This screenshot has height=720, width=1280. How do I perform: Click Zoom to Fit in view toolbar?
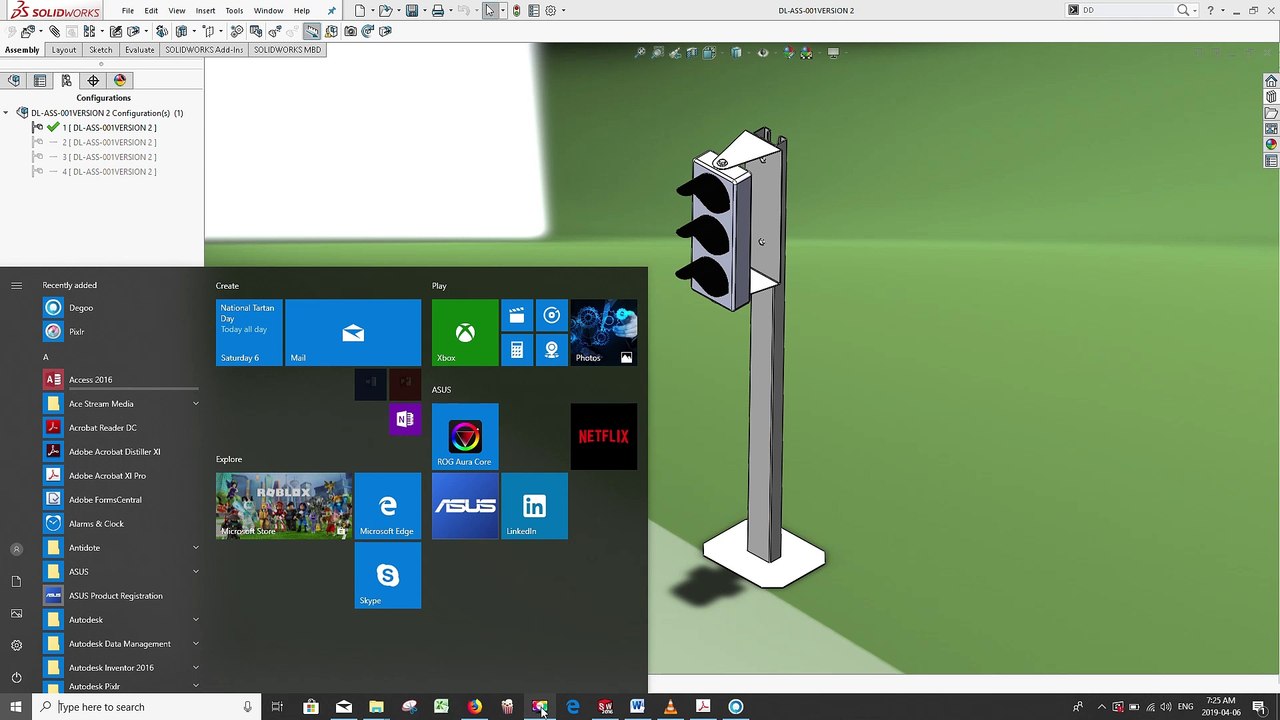click(641, 53)
